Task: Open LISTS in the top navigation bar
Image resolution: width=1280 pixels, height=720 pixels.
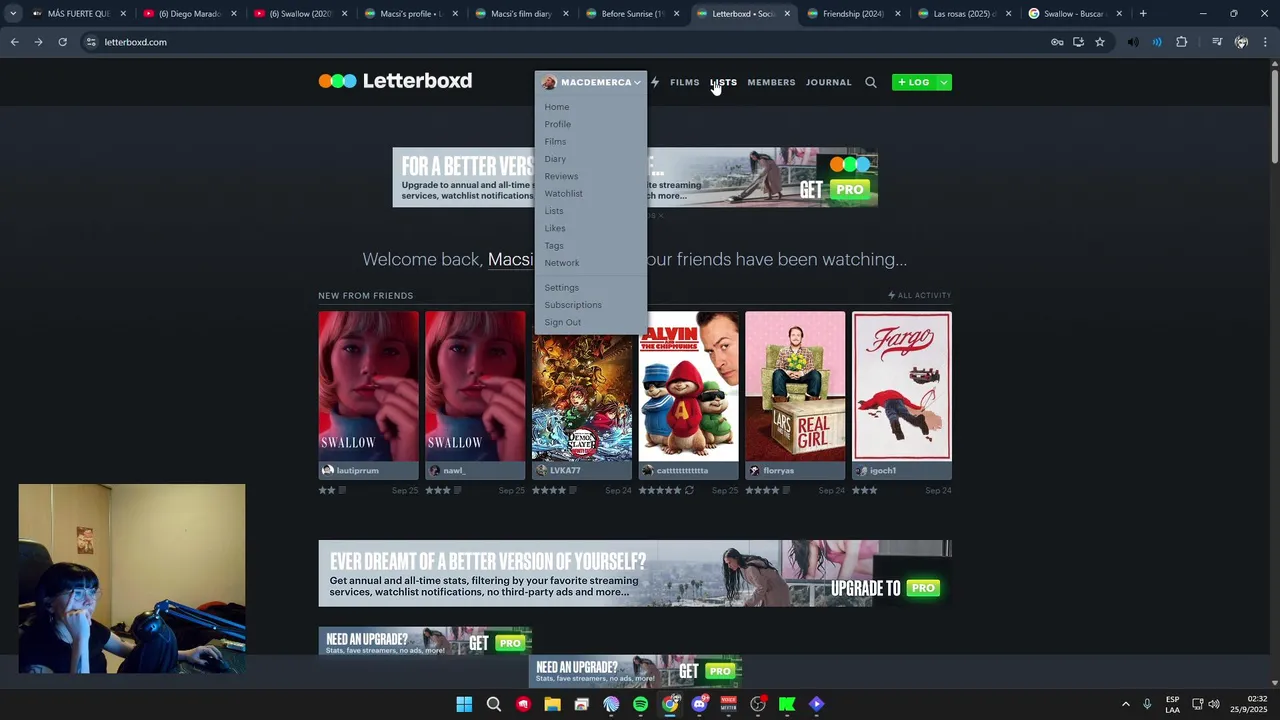Action: [x=723, y=82]
